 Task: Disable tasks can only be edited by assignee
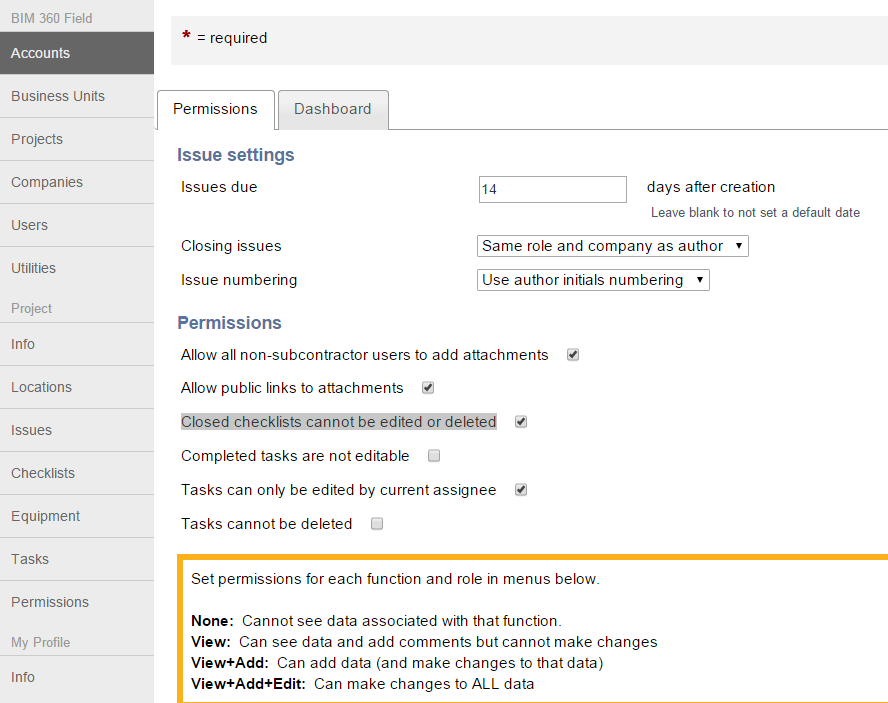[x=520, y=489]
